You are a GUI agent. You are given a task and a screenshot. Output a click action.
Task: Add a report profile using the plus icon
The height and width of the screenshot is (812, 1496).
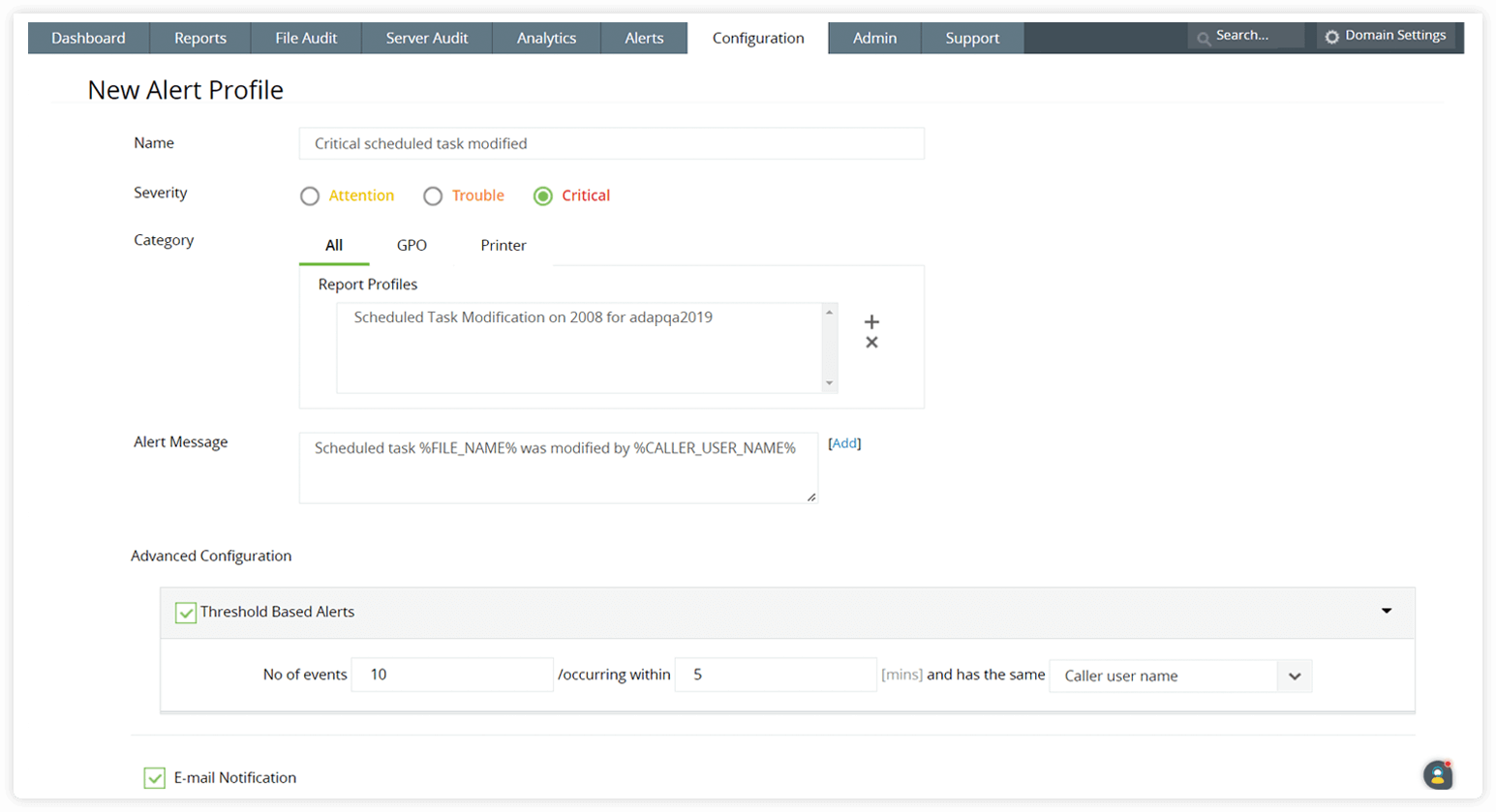(x=872, y=320)
